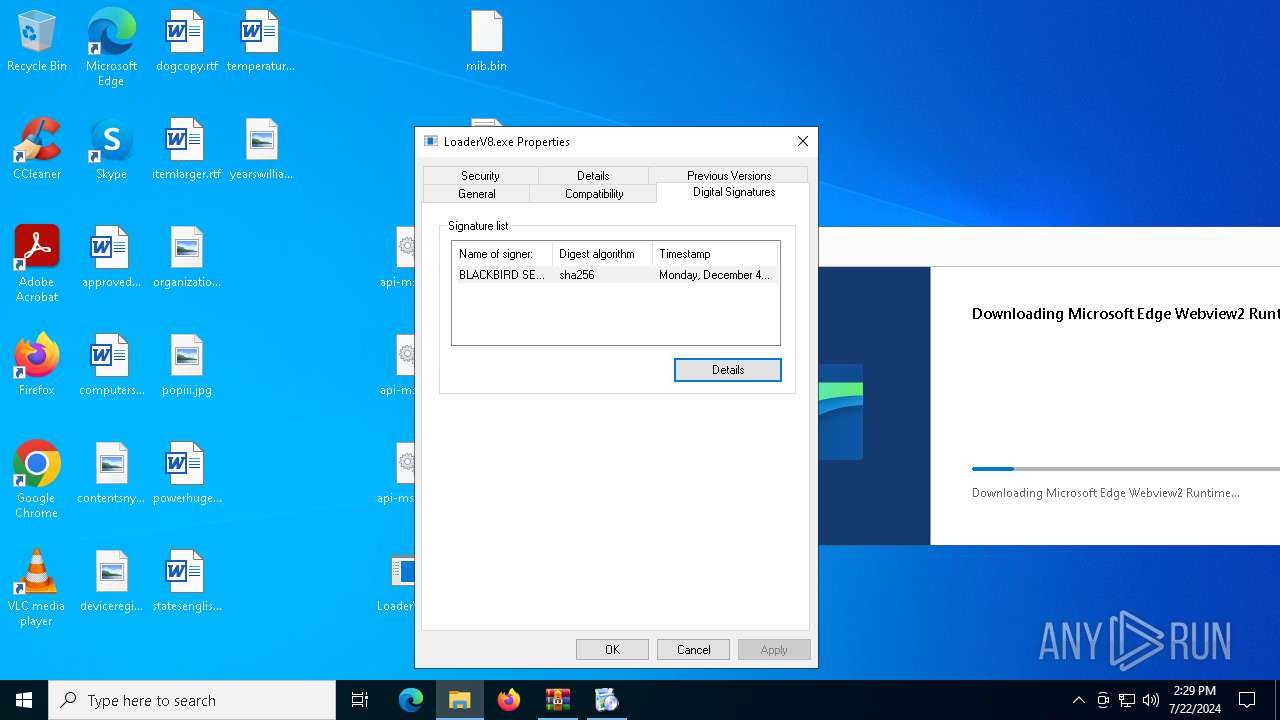Select mib.bin file on desktop

486,41
